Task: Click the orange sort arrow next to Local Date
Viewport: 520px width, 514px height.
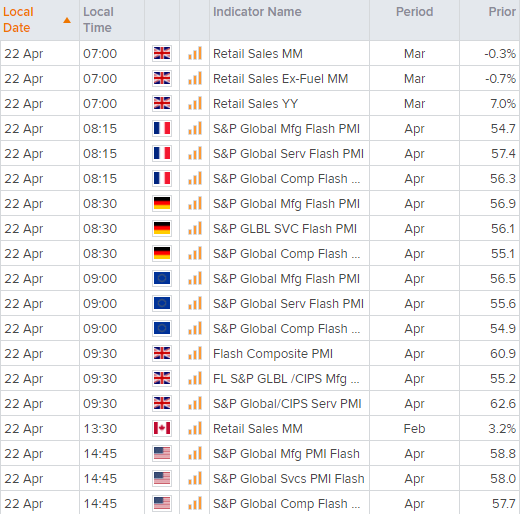Action: pos(67,20)
